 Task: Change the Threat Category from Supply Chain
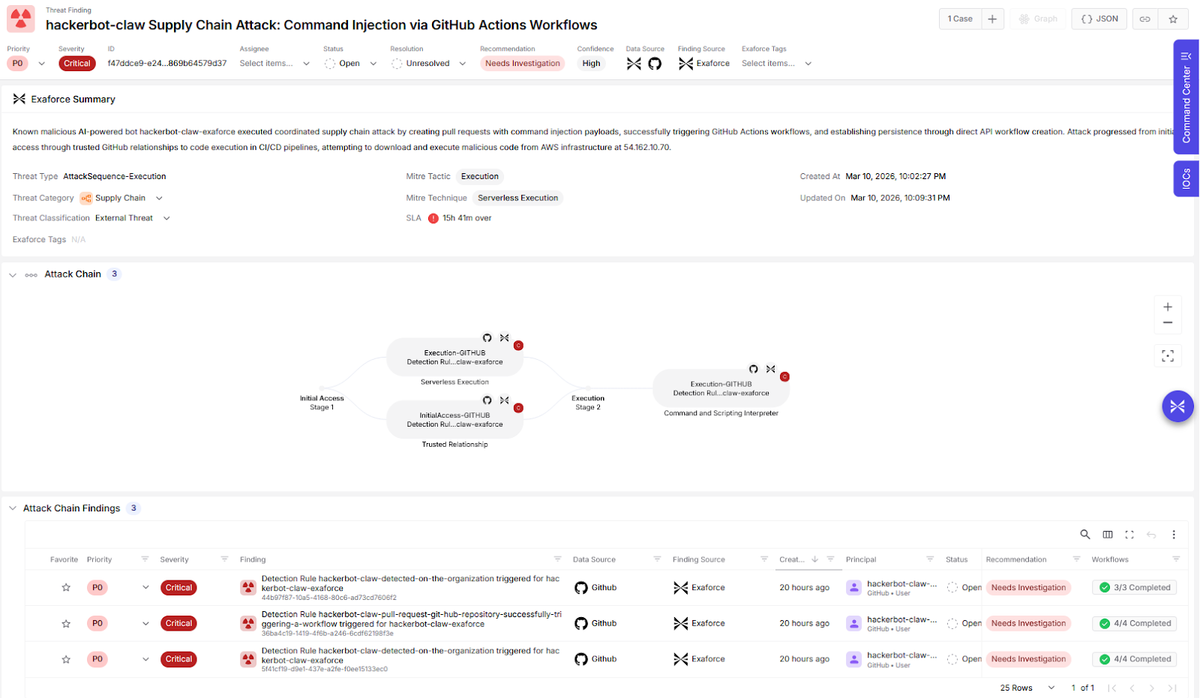pos(121,198)
